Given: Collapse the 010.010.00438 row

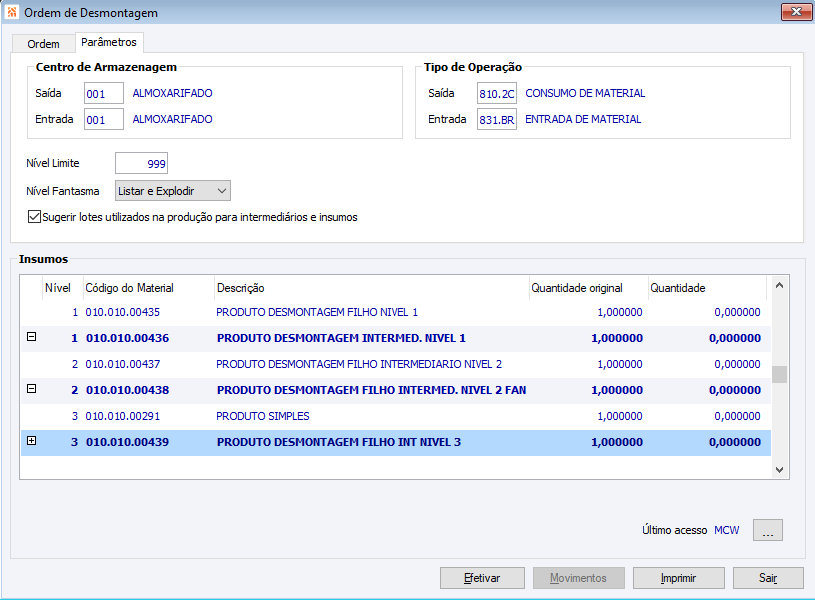Looking at the screenshot, I should pyautogui.click(x=32, y=389).
